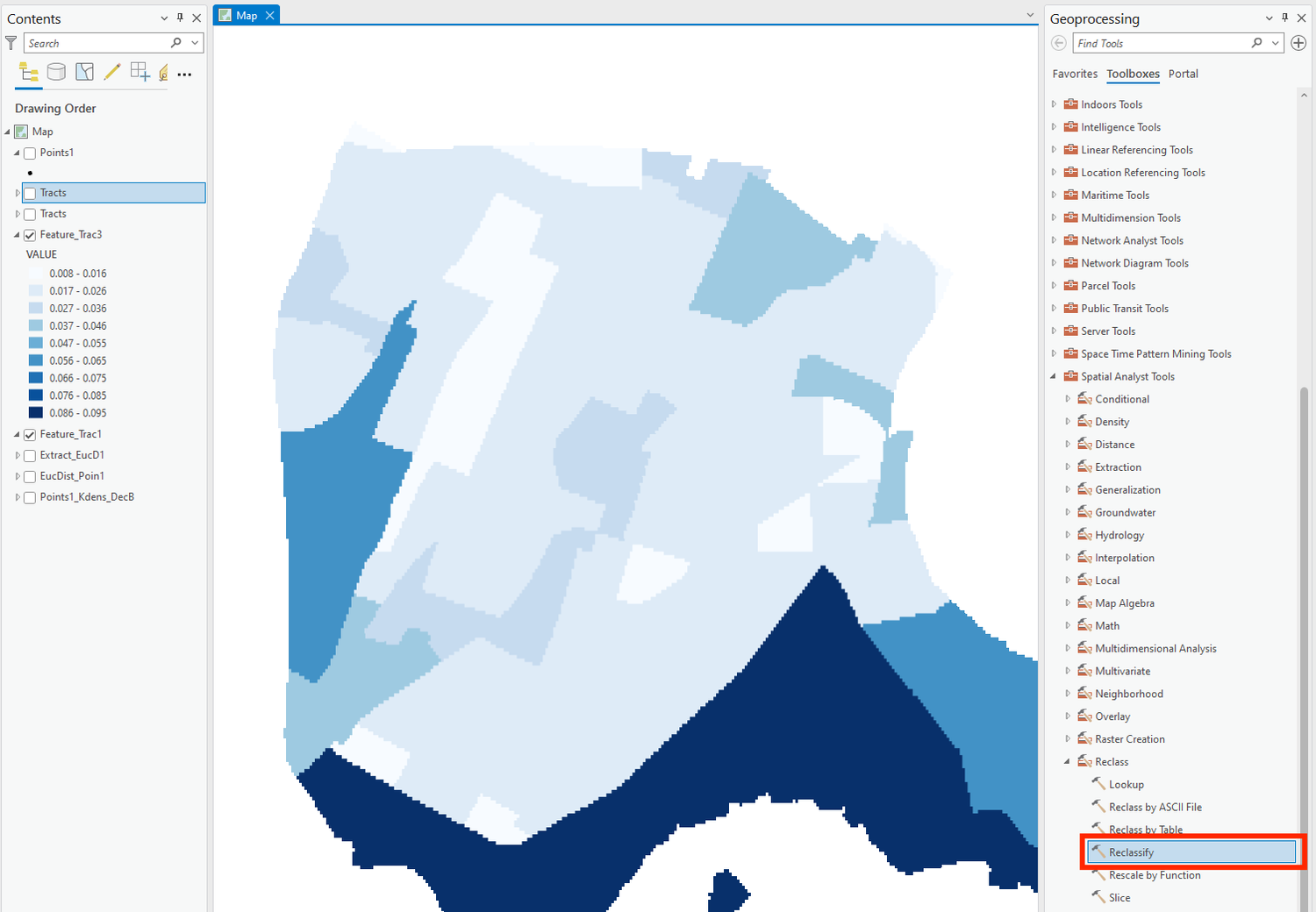Screen dimensions: 1316x912
Task: Expand the Network Analyst Tools toolbox
Action: pyautogui.click(x=1054, y=239)
